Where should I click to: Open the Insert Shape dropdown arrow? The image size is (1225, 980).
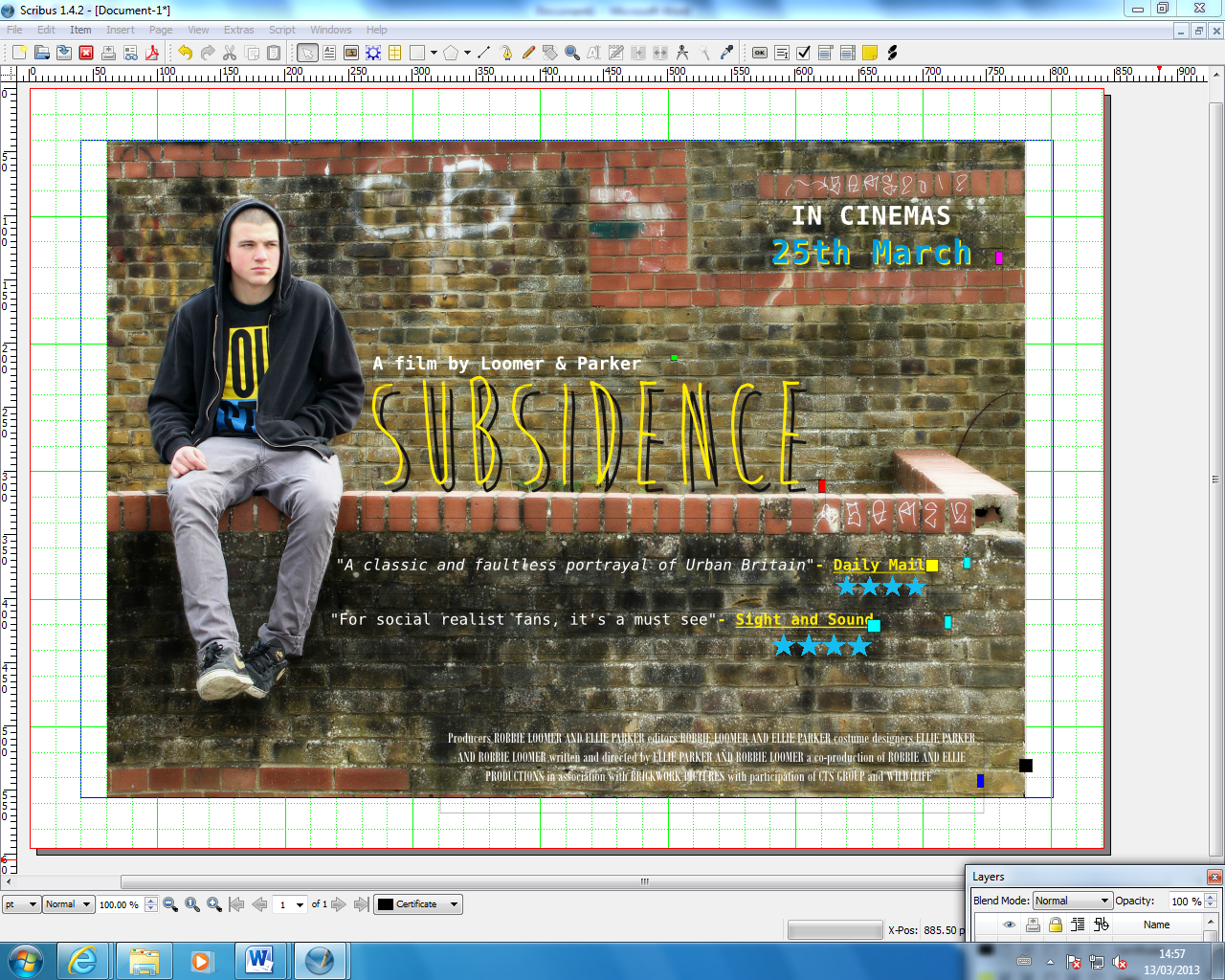pyautogui.click(x=434, y=53)
